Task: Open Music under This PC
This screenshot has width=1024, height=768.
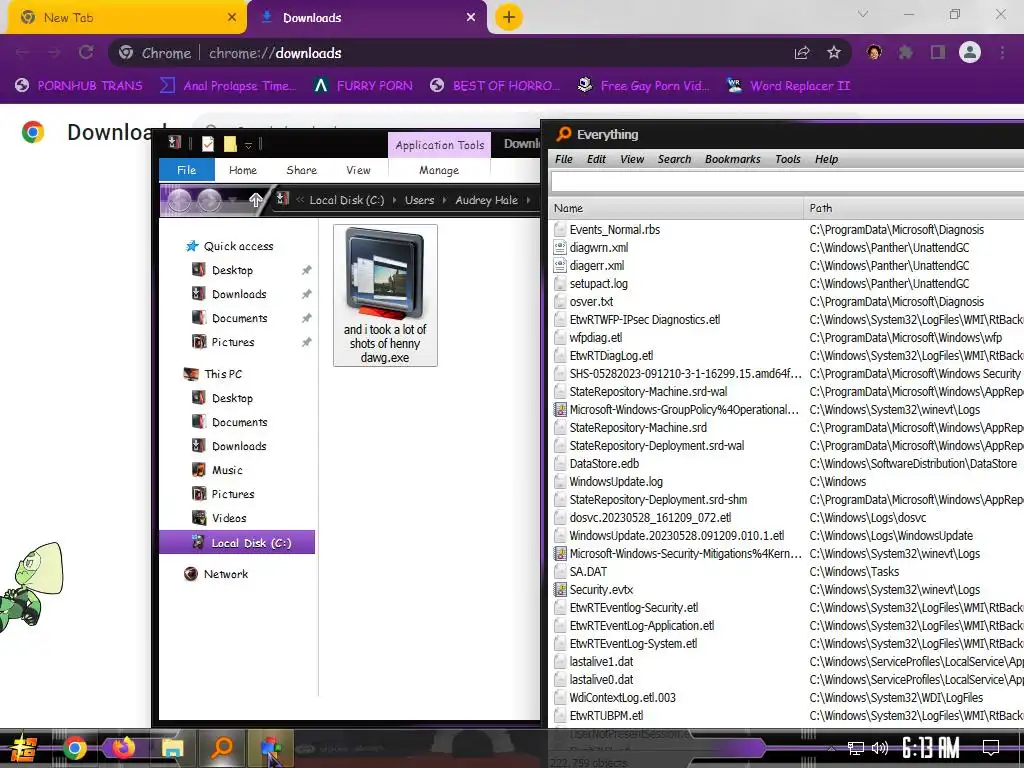Action: (x=227, y=470)
